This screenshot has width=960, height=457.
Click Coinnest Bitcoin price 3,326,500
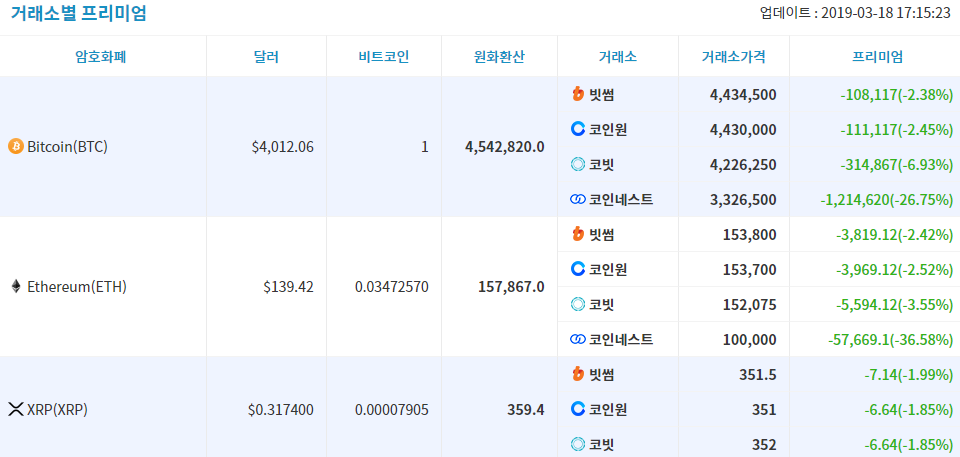[x=743, y=200]
